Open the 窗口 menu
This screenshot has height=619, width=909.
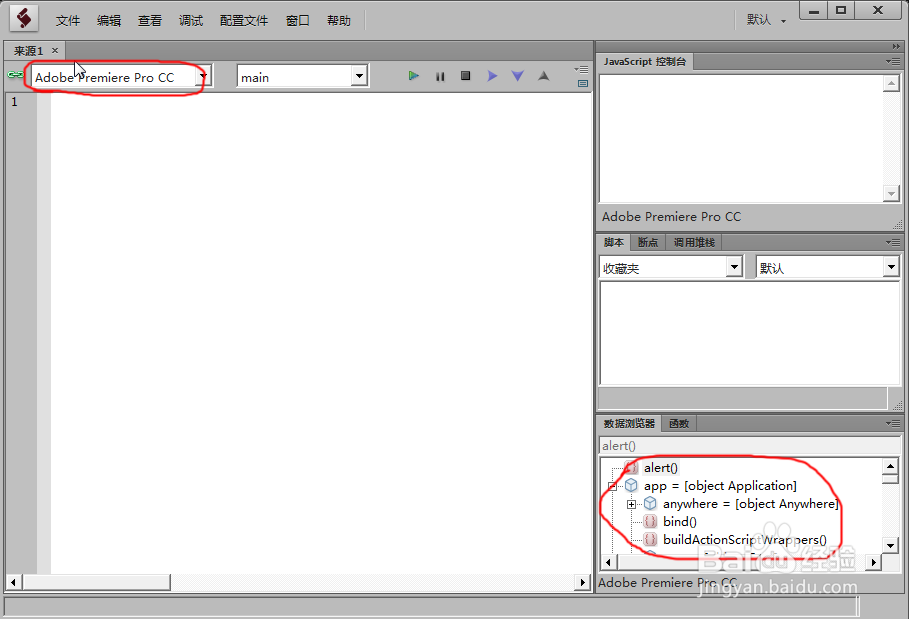[298, 21]
